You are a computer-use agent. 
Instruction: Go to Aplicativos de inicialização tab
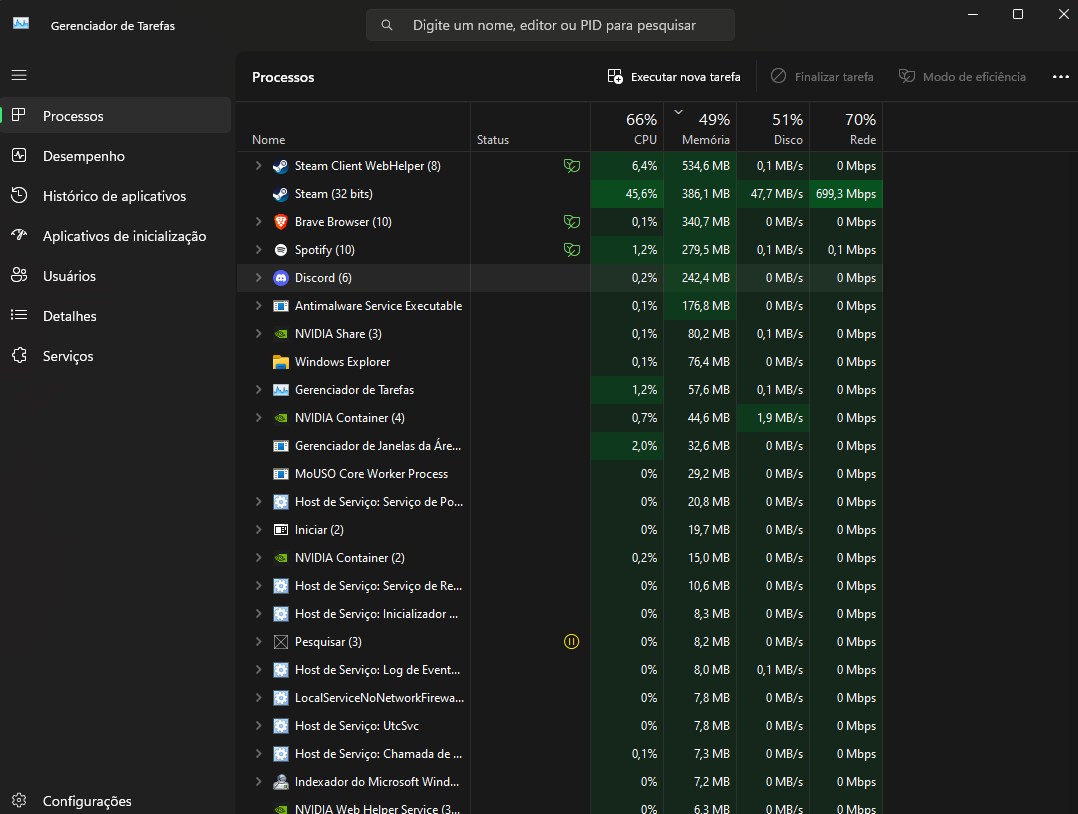(x=116, y=236)
